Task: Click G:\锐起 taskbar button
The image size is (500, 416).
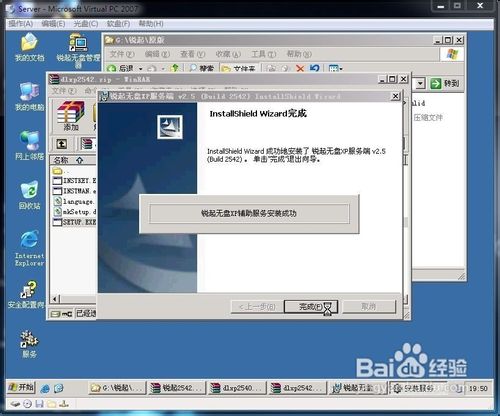Action: point(117,388)
